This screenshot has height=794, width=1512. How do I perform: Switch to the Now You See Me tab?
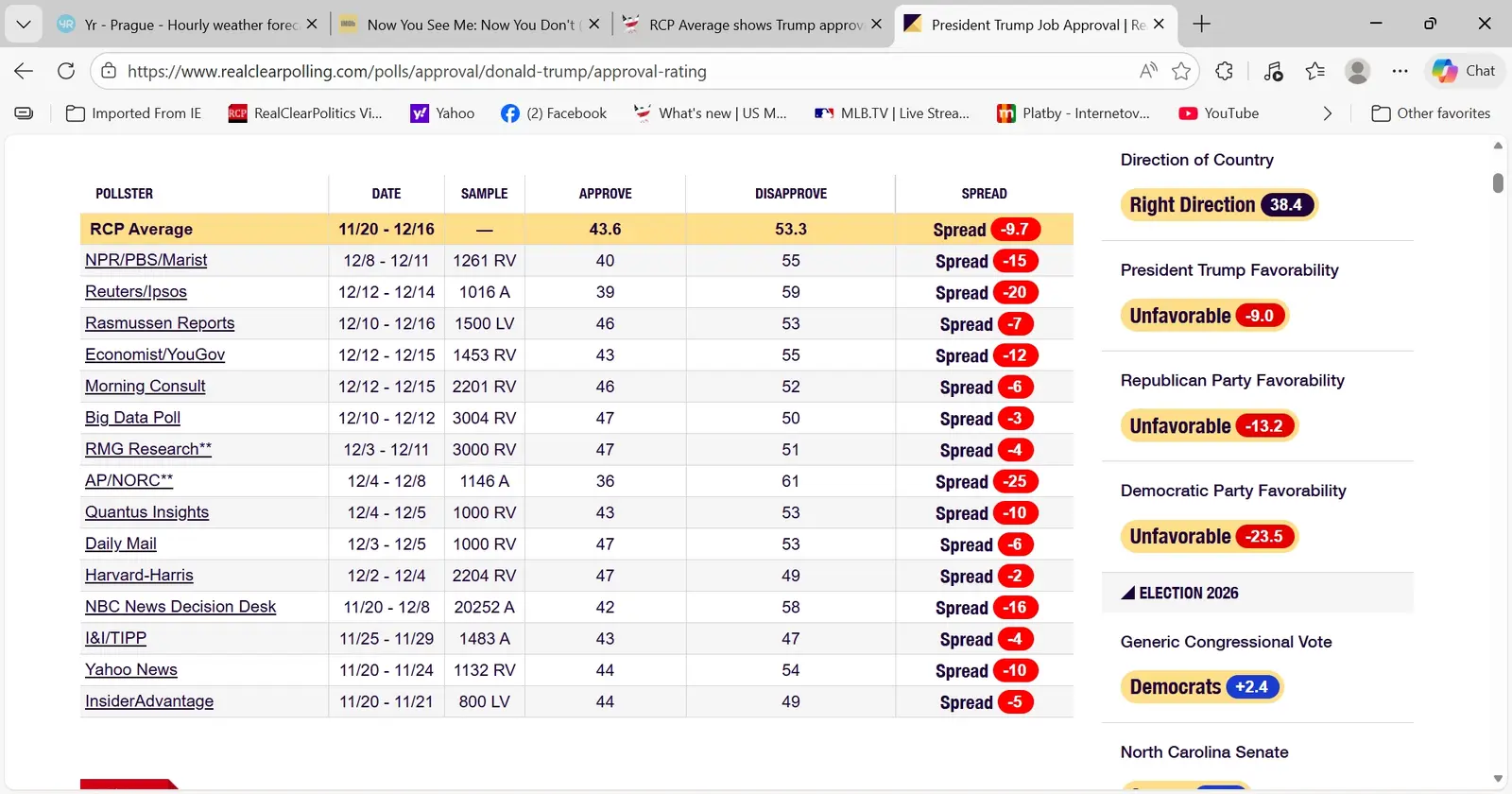(x=470, y=25)
